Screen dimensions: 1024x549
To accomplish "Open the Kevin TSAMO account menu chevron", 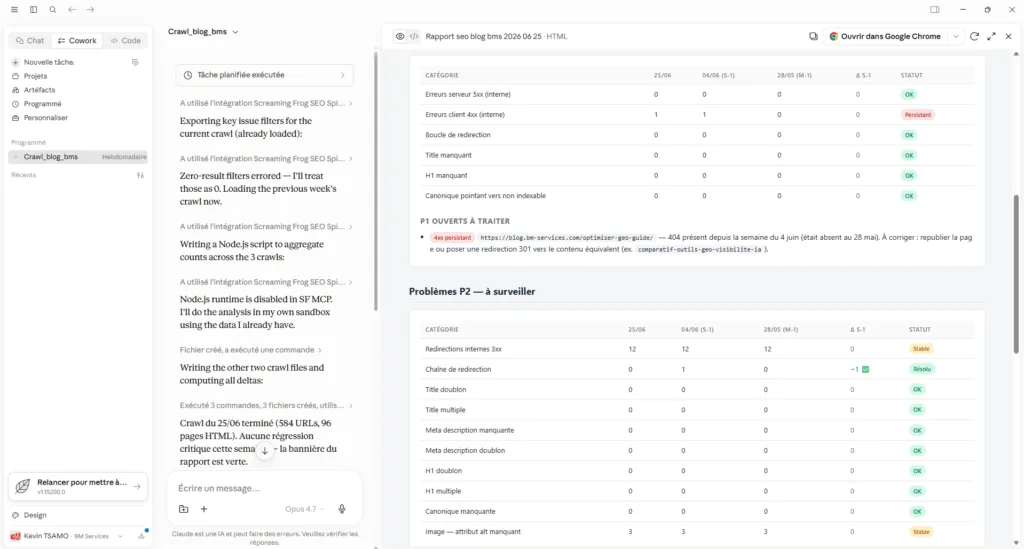I will click(x=121, y=536).
